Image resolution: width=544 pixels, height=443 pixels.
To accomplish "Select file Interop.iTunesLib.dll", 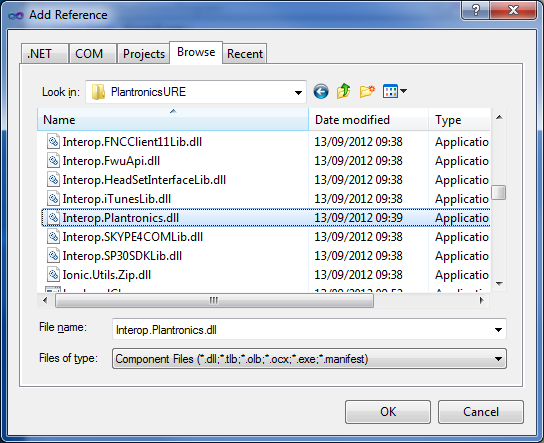I will [x=117, y=199].
